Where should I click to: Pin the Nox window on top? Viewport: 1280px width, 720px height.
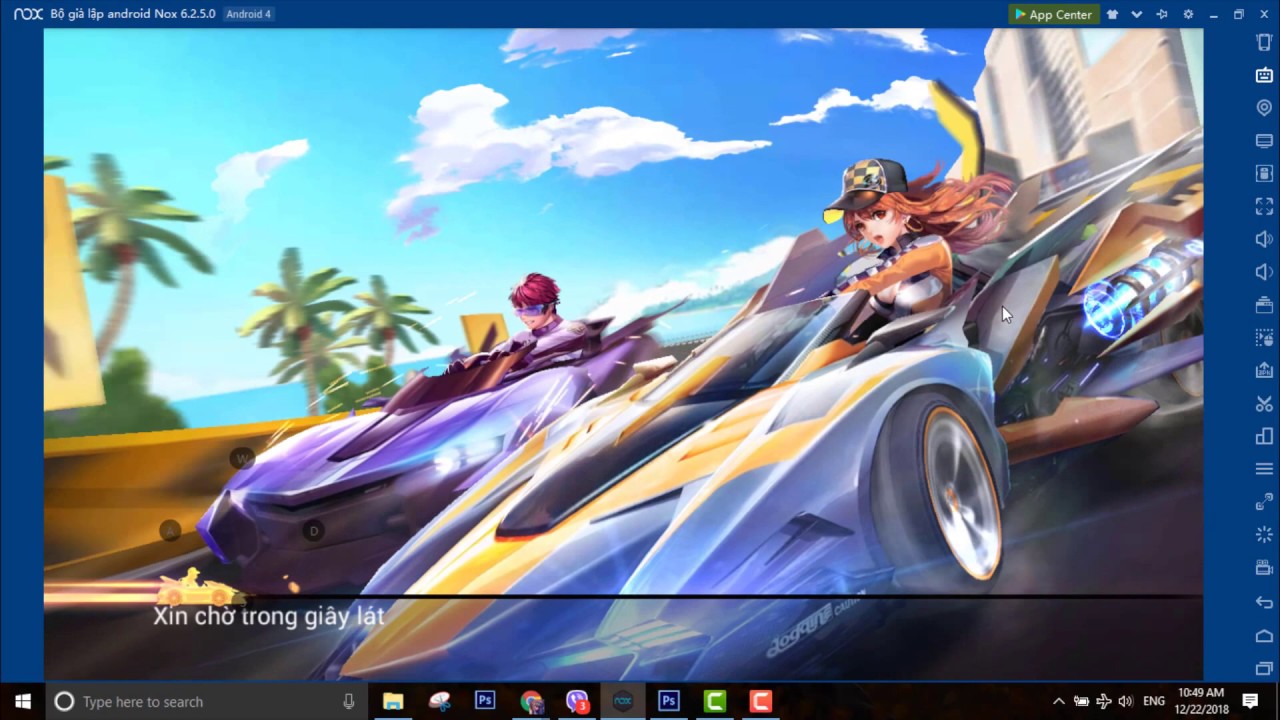[1162, 14]
